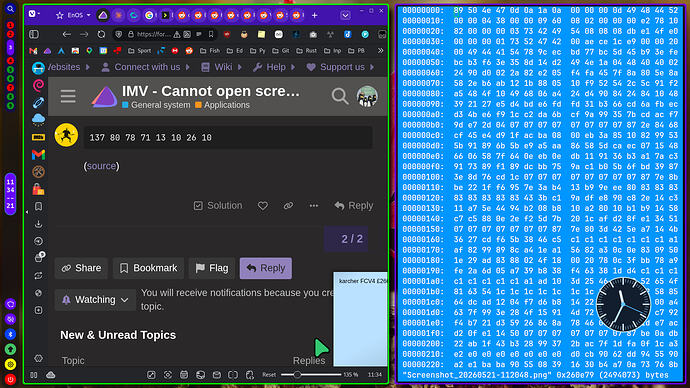Toggle the side panel button in toolbar

[34, 34]
